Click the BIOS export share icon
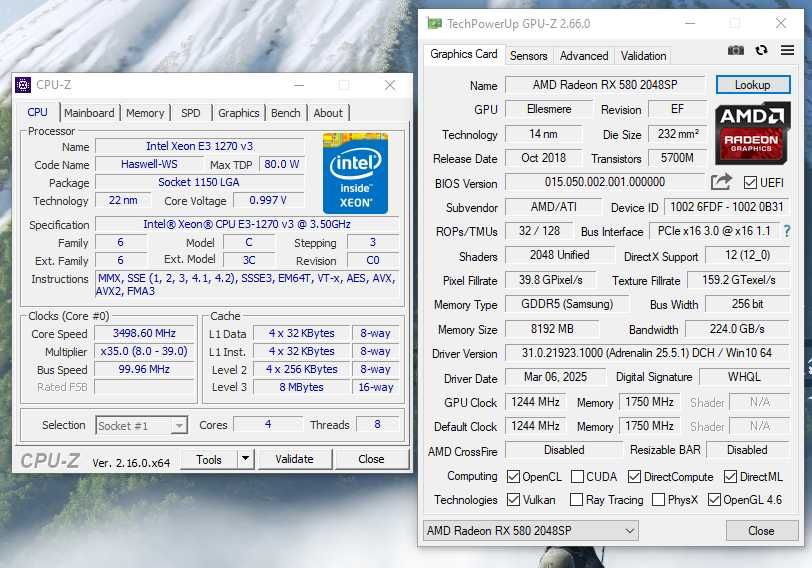 [x=721, y=182]
